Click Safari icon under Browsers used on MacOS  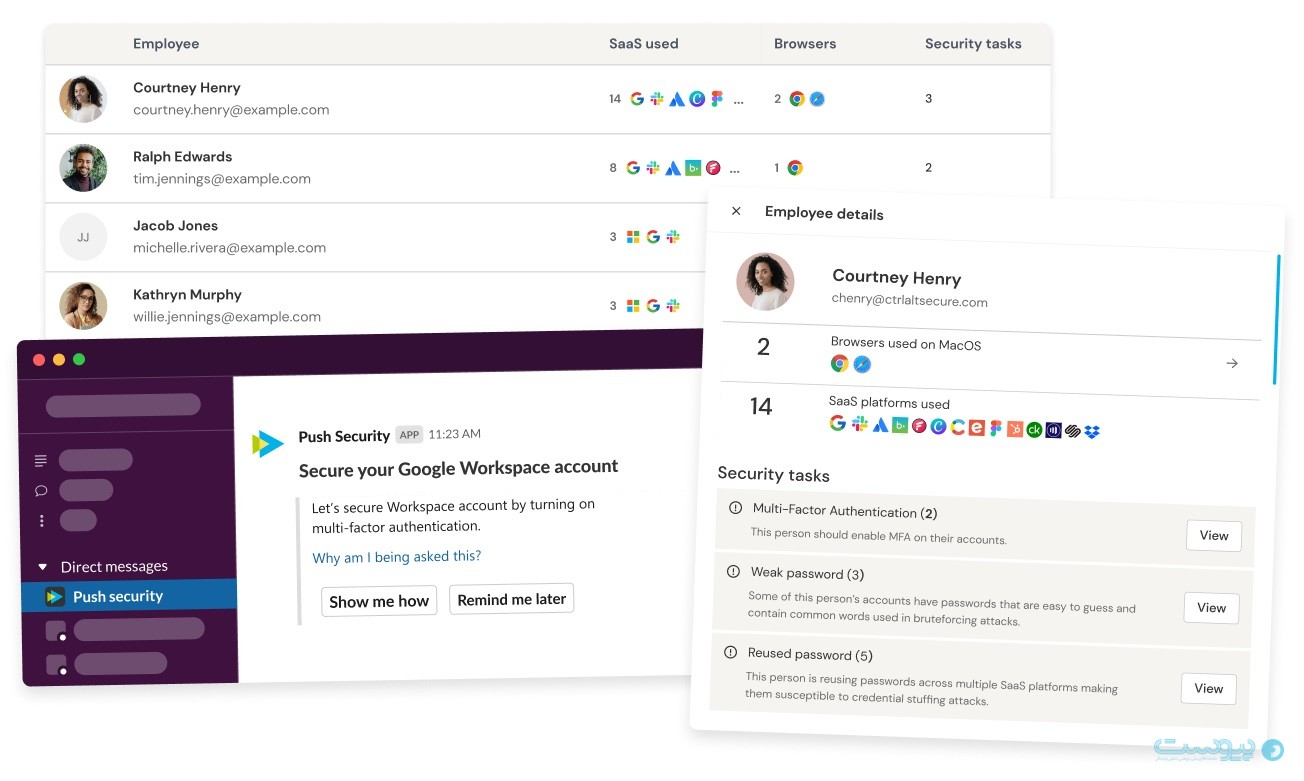(862, 365)
